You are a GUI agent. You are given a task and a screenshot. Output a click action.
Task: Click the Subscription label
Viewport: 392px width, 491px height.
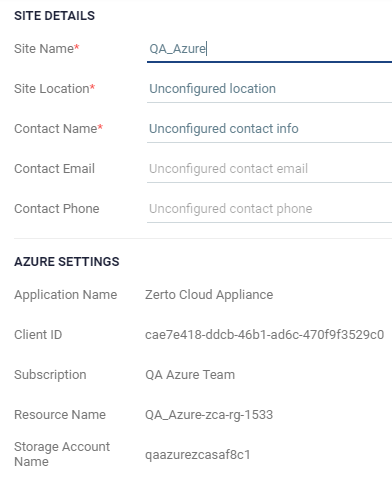tap(50, 375)
